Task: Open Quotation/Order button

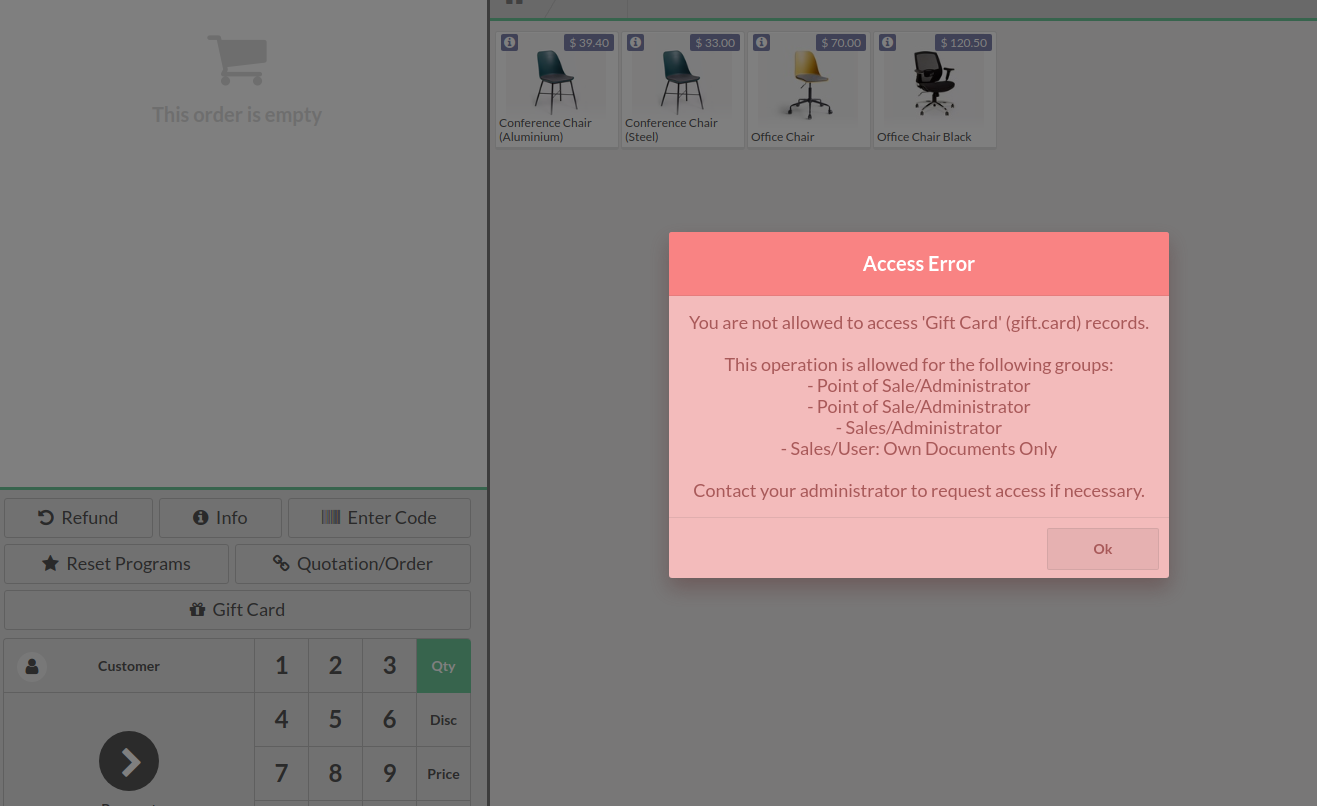Action: click(353, 564)
